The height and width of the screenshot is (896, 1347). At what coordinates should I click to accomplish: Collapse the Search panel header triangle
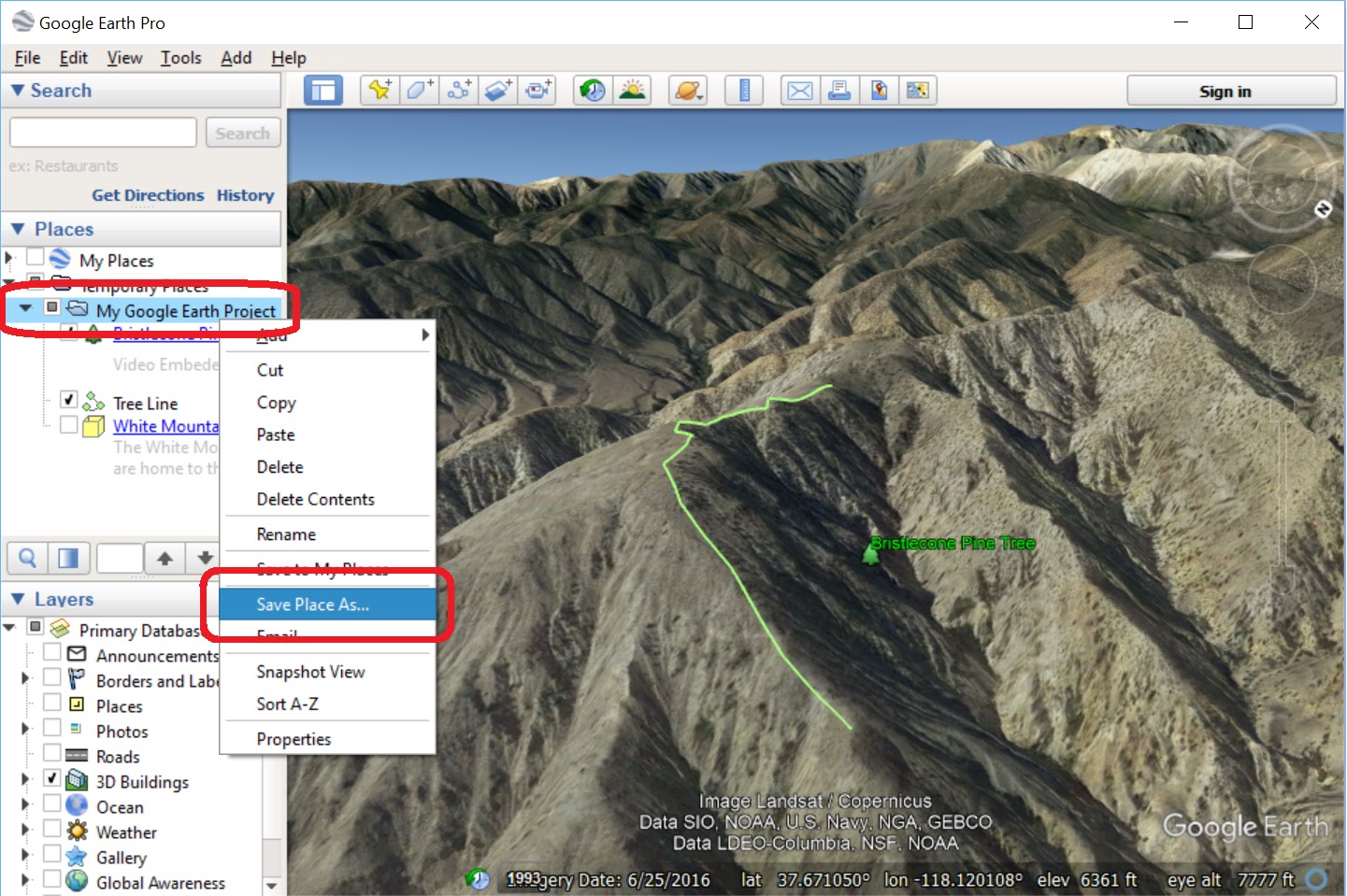tap(17, 91)
